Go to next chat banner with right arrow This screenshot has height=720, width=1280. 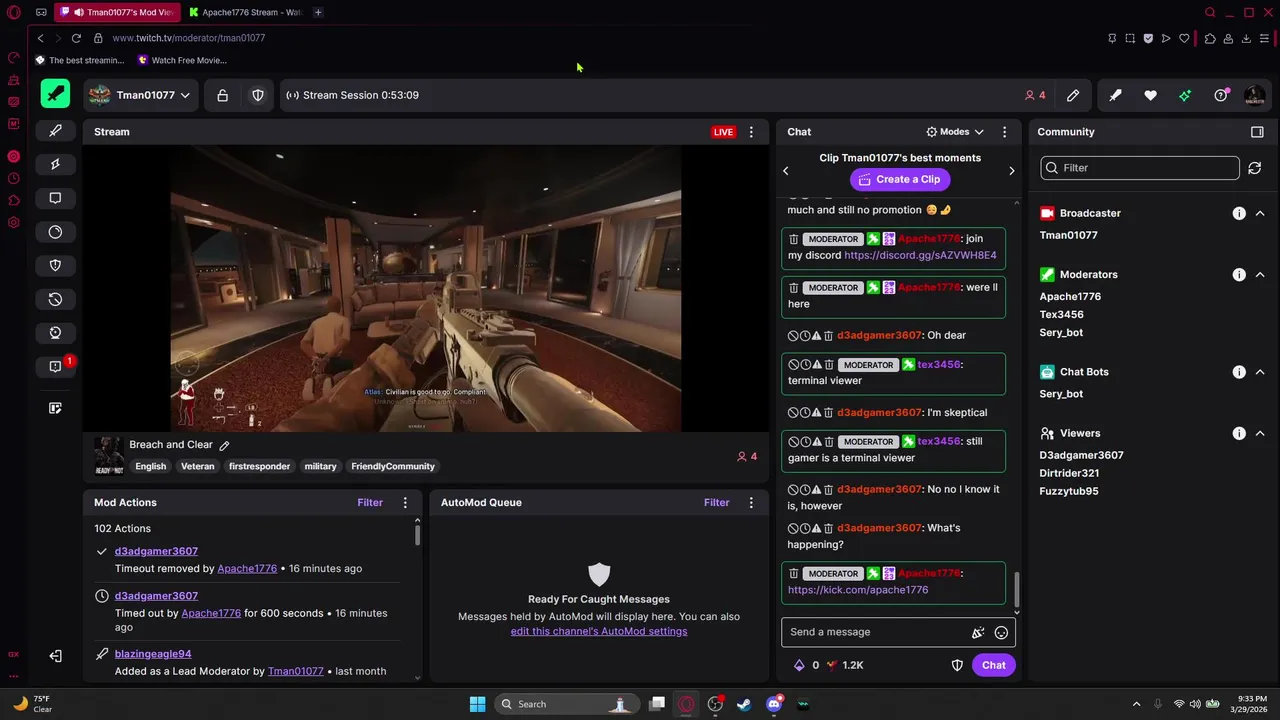pos(1011,171)
